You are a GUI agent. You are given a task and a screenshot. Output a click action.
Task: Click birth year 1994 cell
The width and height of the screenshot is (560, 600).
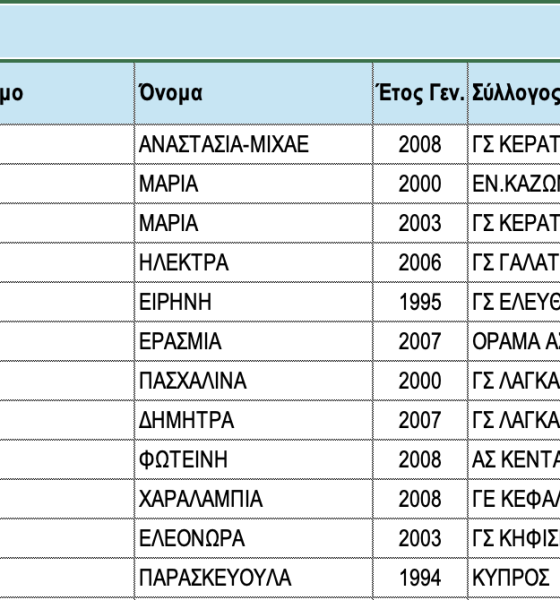420,578
